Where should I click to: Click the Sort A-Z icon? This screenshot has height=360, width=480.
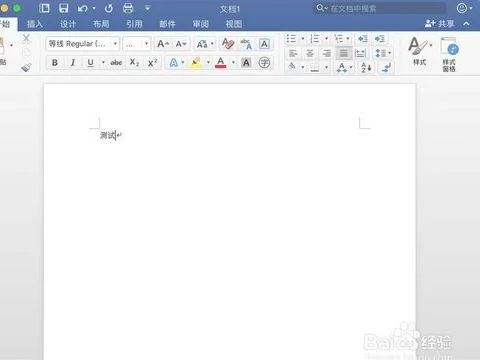click(x=366, y=68)
